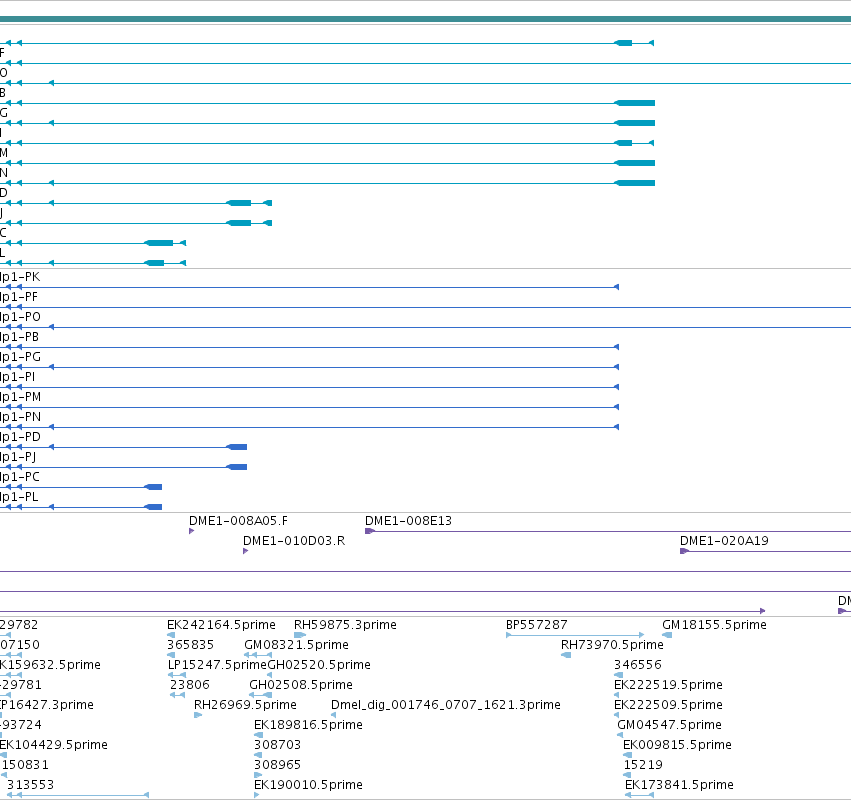Click the 365835 feature label
The image size is (851, 800).
pos(190,645)
